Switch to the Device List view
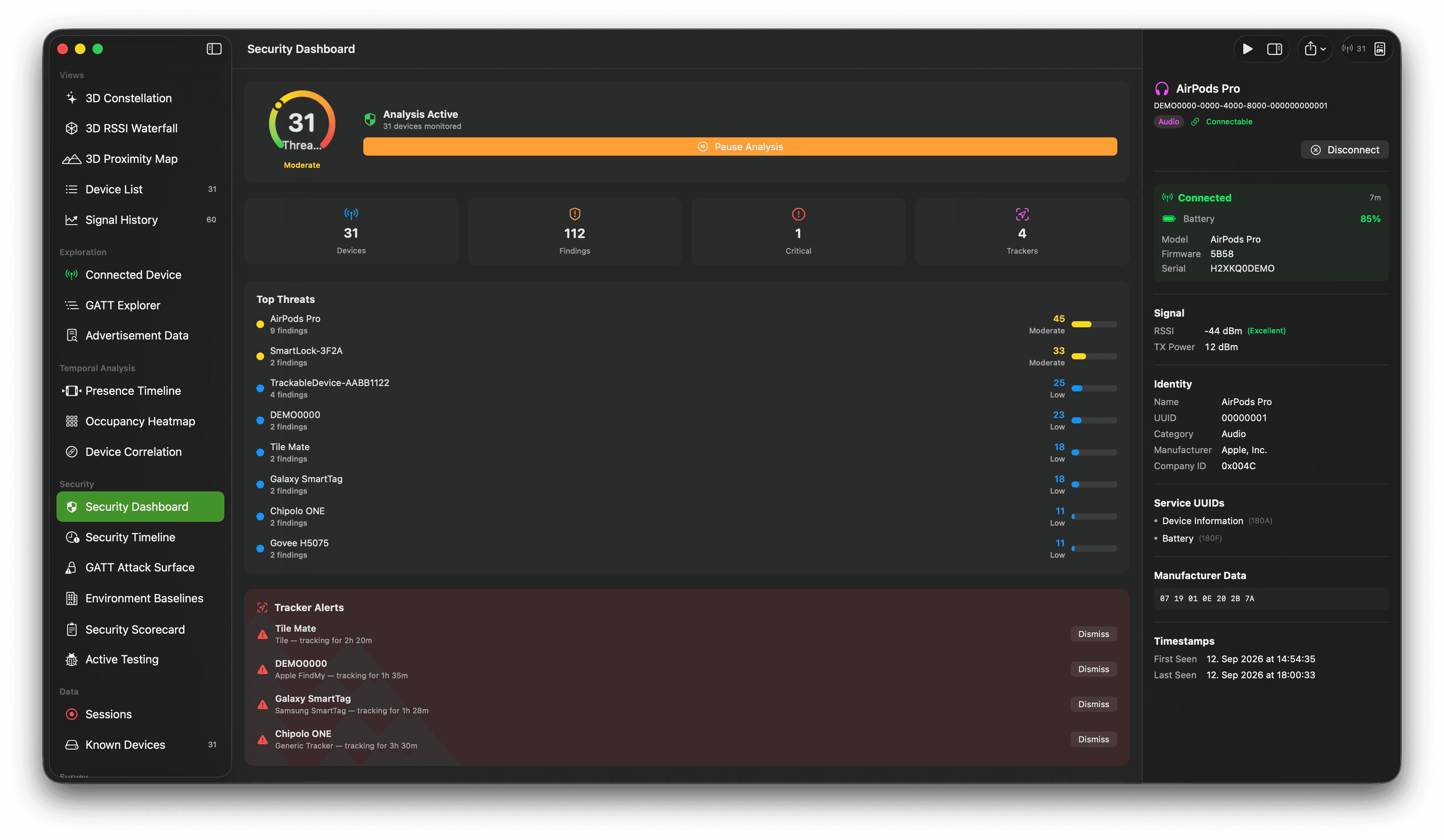Image resolution: width=1444 pixels, height=840 pixels. coord(140,190)
